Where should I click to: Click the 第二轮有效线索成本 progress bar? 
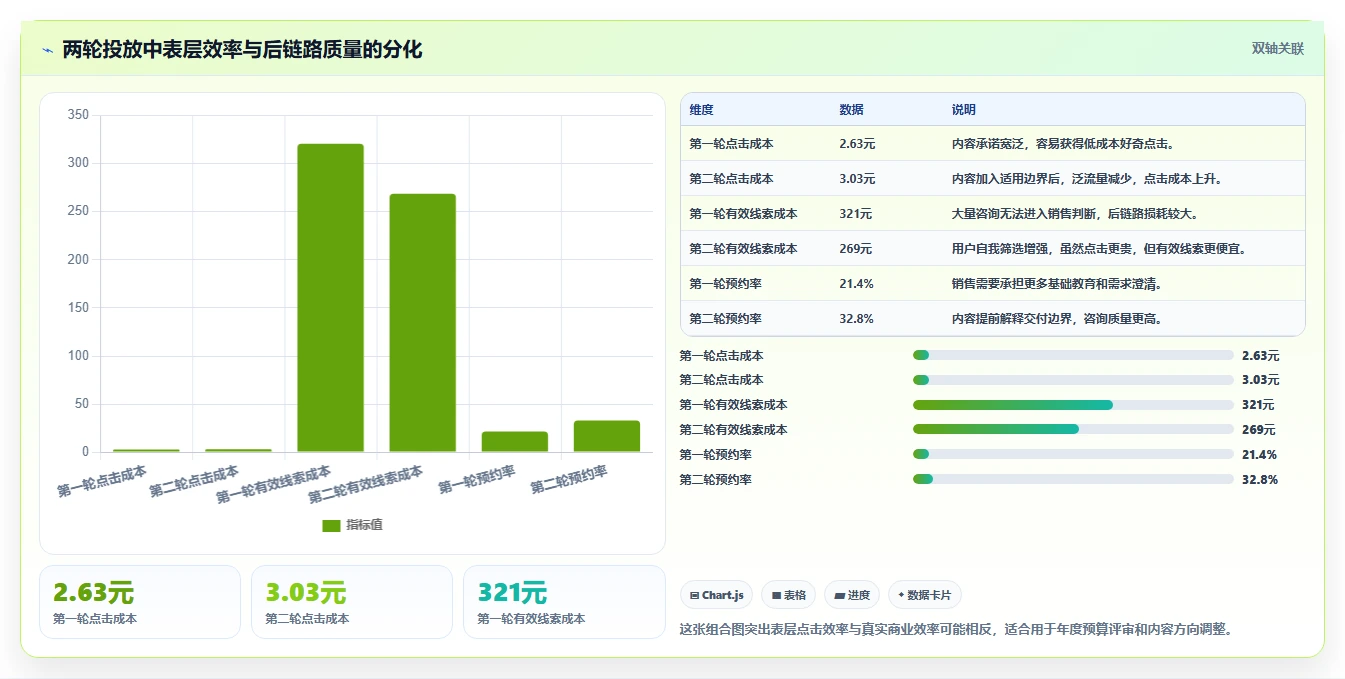click(x=1073, y=429)
